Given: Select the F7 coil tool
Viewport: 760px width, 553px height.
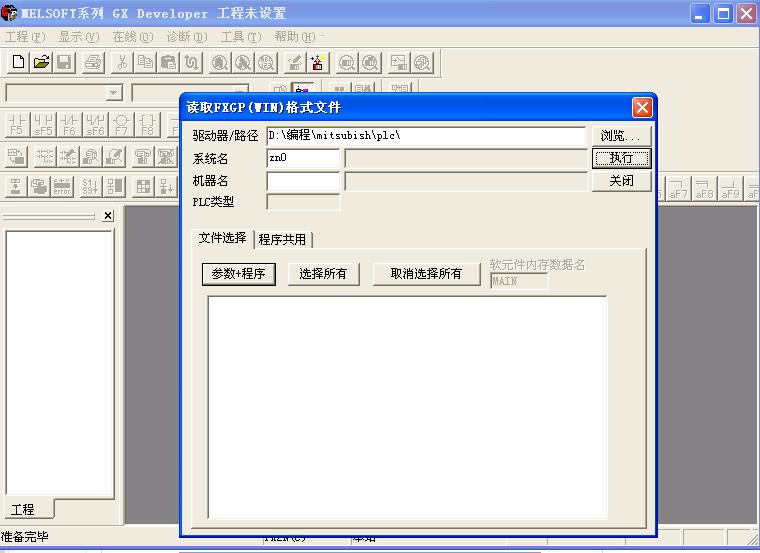Looking at the screenshot, I should [x=121, y=124].
